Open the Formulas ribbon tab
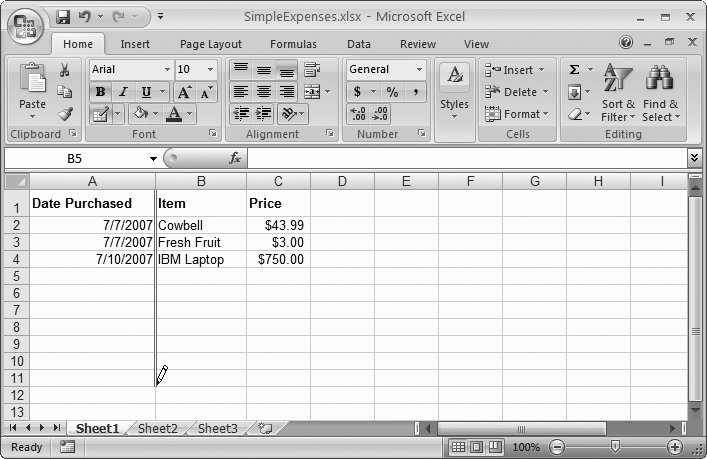 (x=293, y=44)
